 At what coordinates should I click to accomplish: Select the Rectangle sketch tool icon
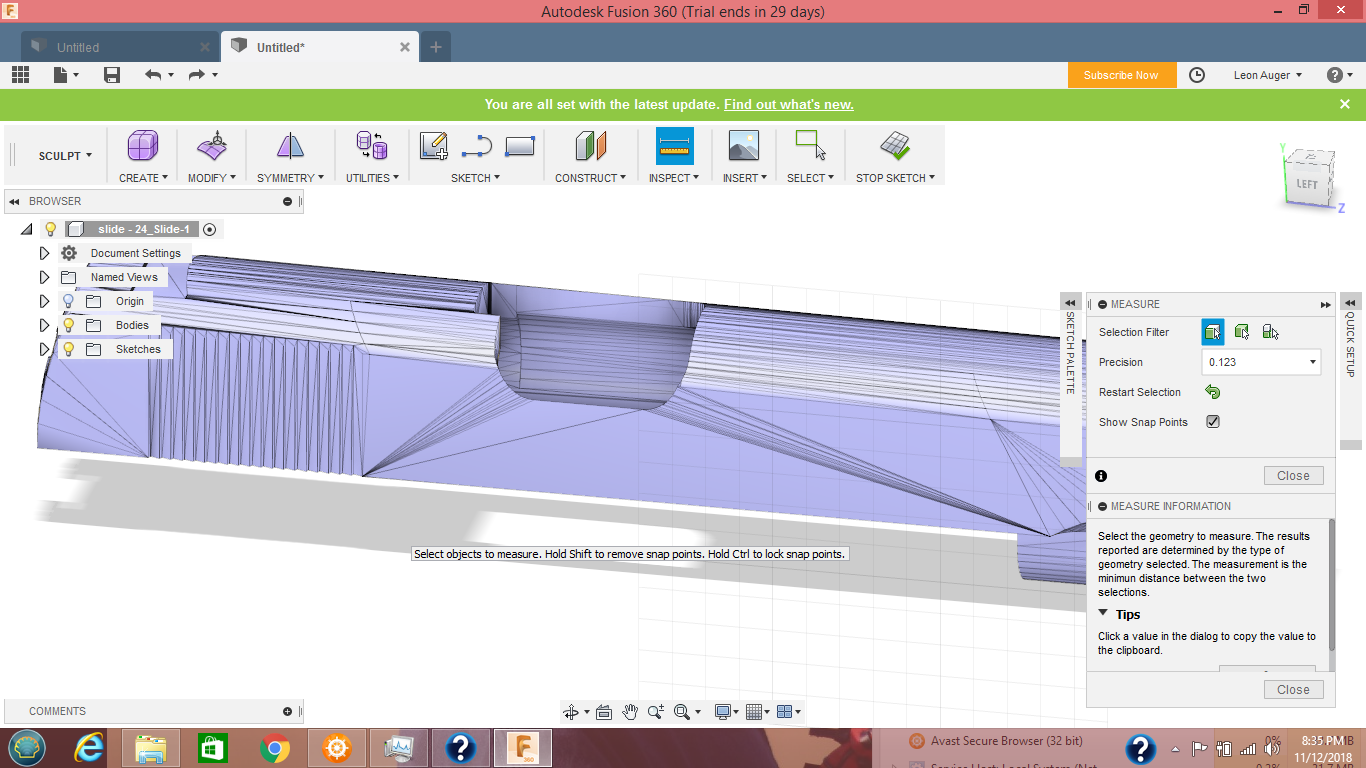point(520,147)
